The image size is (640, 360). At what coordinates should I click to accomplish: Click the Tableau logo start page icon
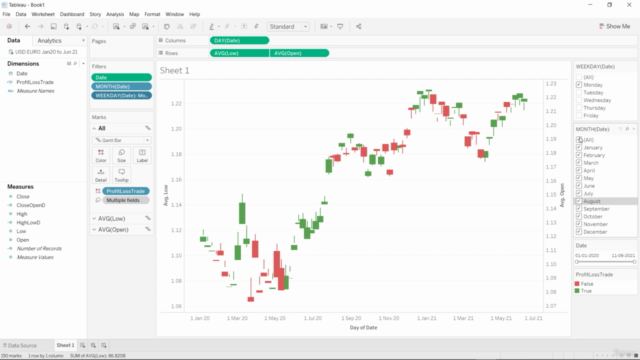[x=9, y=27]
